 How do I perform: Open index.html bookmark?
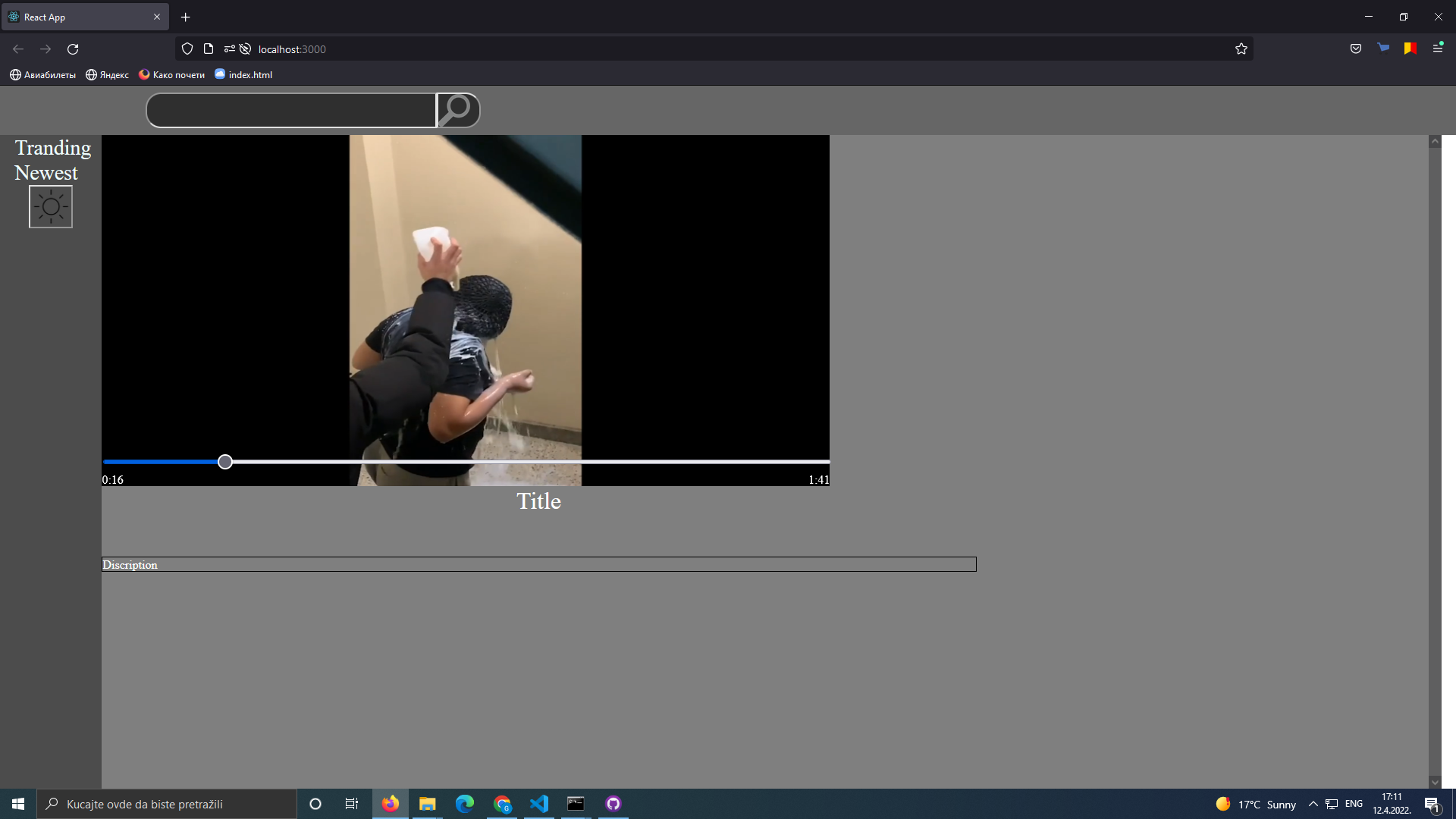pos(243,74)
